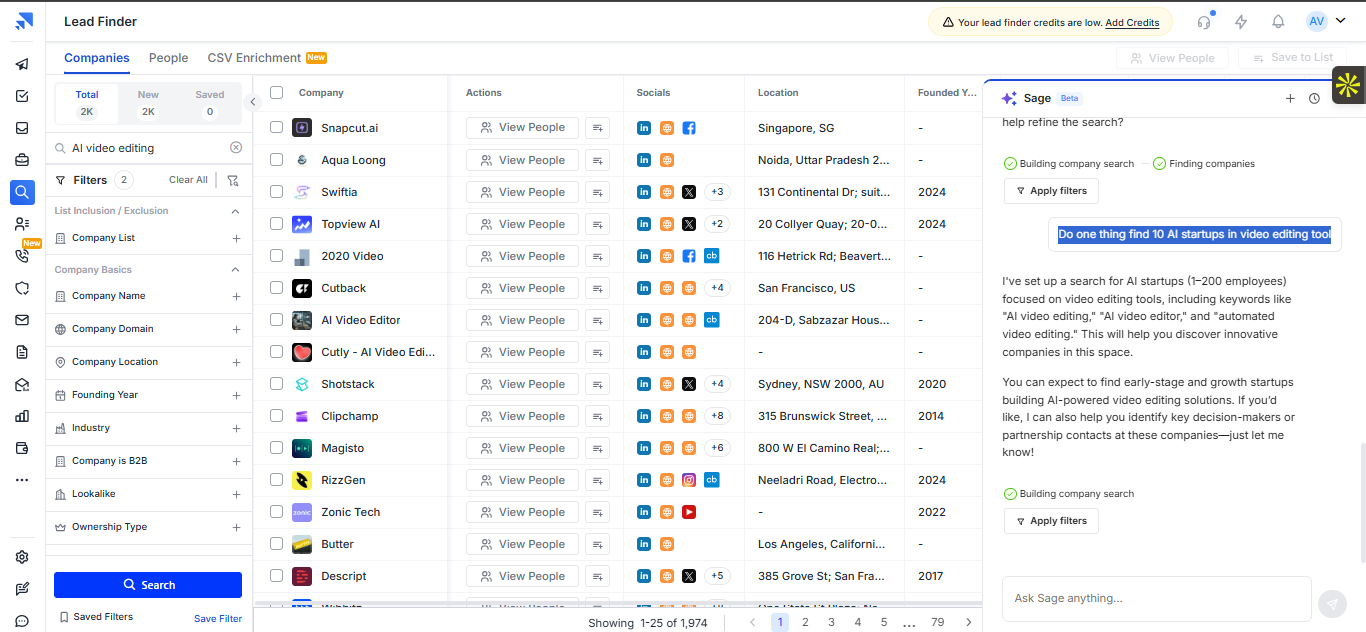Go to results page 3
The image size is (1366, 632).
point(831,622)
